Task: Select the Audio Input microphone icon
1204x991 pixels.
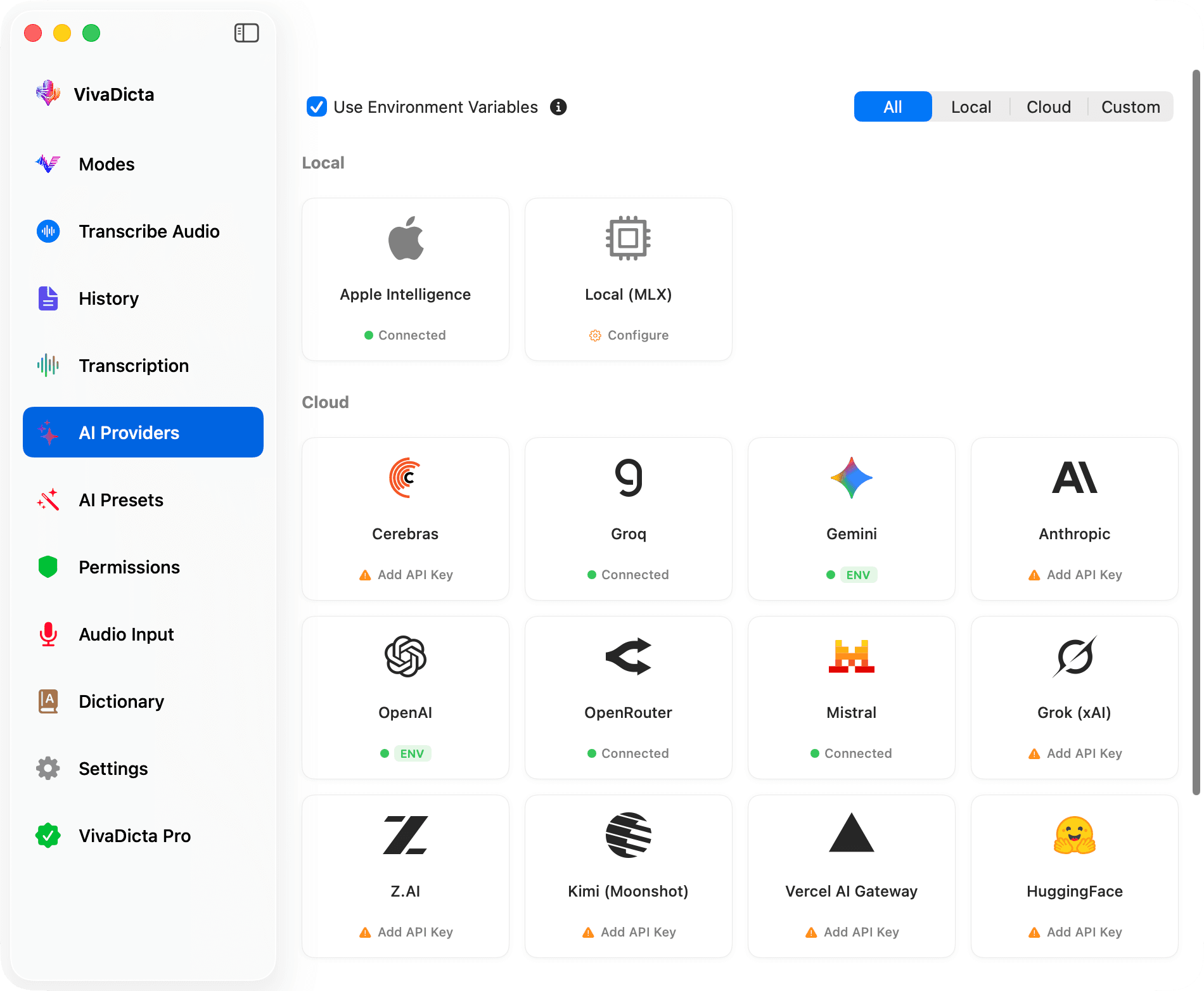Action: [48, 634]
